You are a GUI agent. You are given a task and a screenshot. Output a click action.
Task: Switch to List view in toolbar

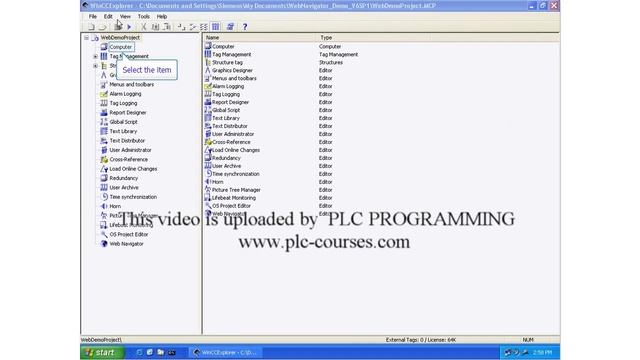point(204,27)
